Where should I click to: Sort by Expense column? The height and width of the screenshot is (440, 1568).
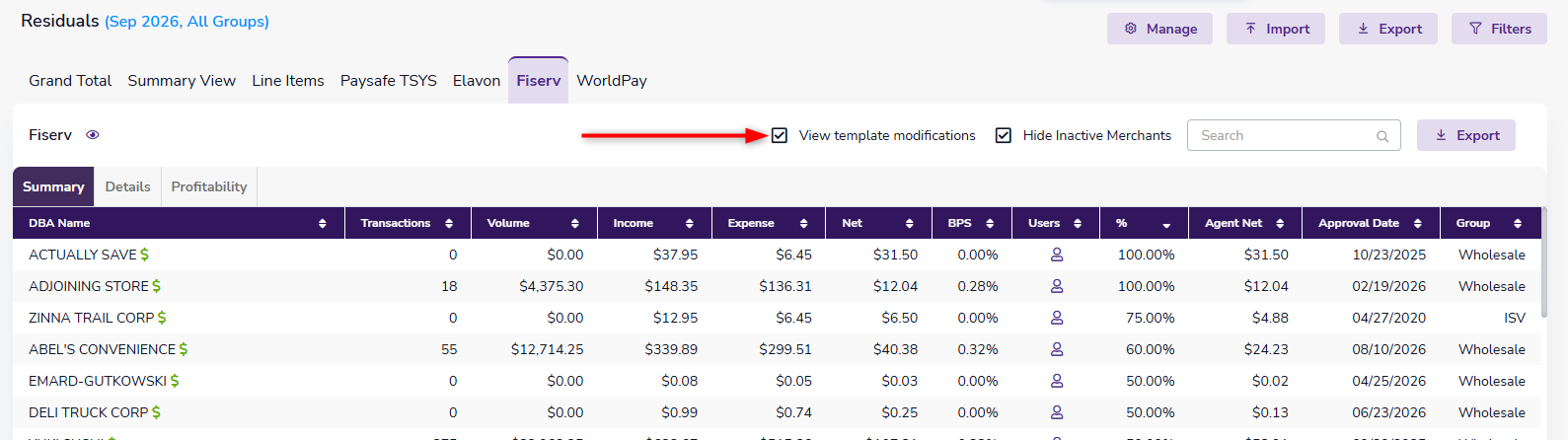click(x=804, y=224)
